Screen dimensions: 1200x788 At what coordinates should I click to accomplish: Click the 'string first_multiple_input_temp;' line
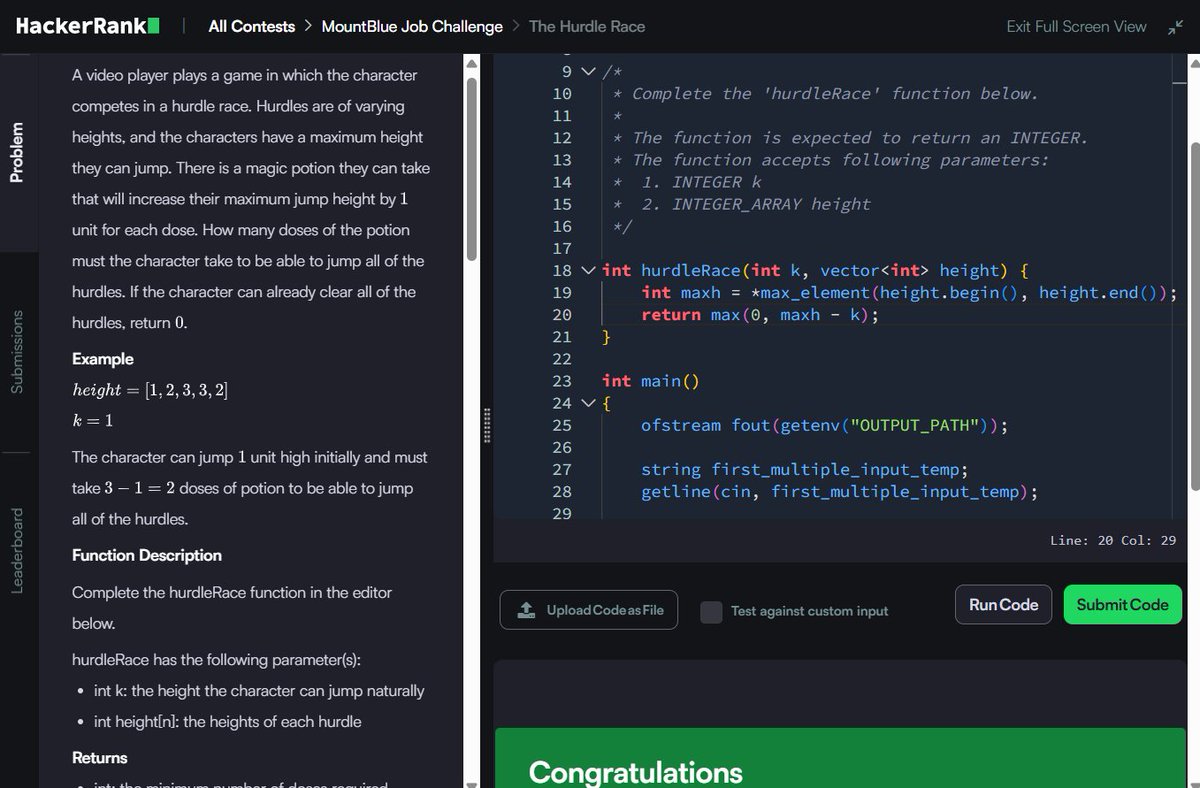(x=804, y=469)
